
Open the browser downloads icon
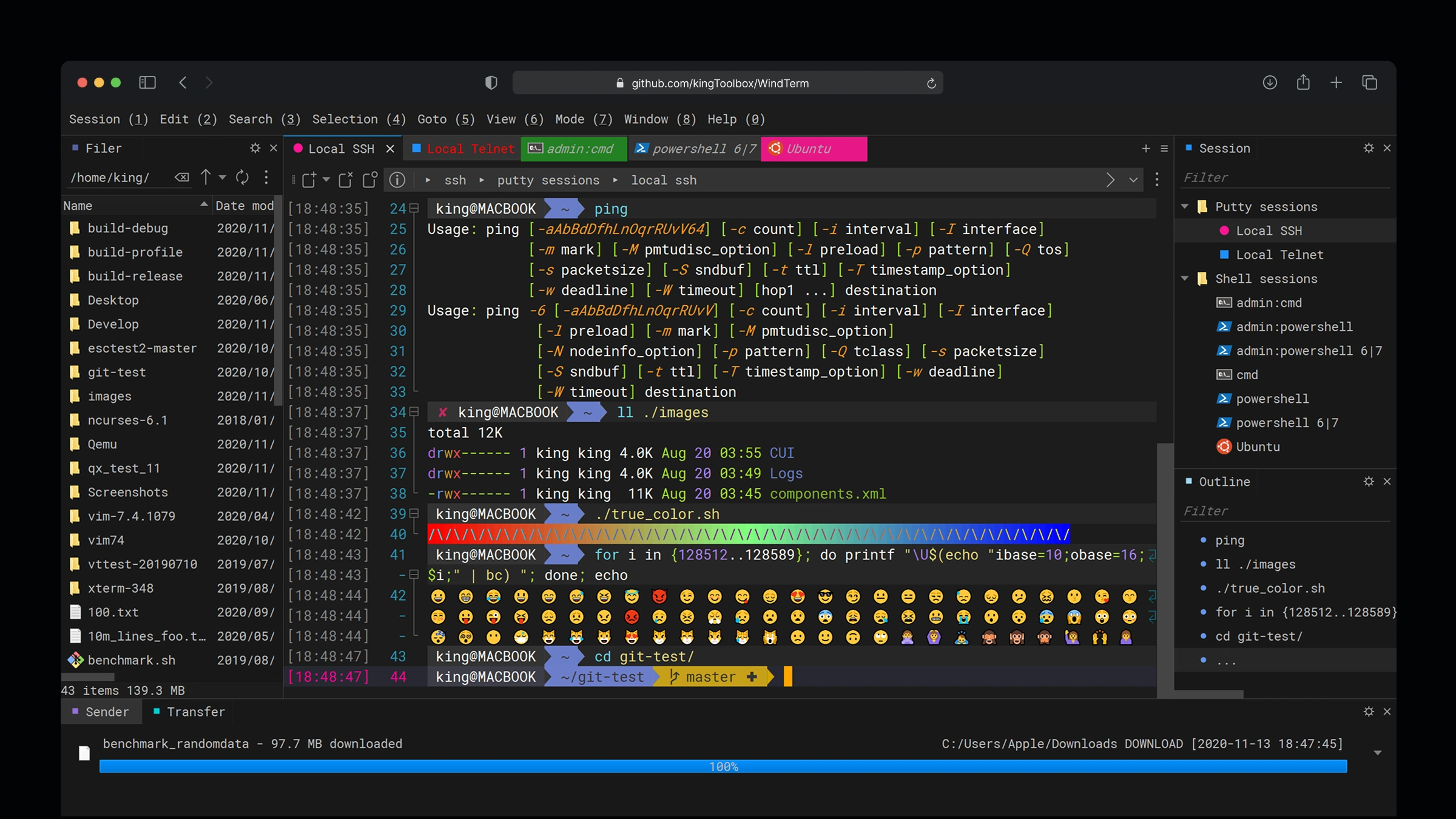point(1270,83)
